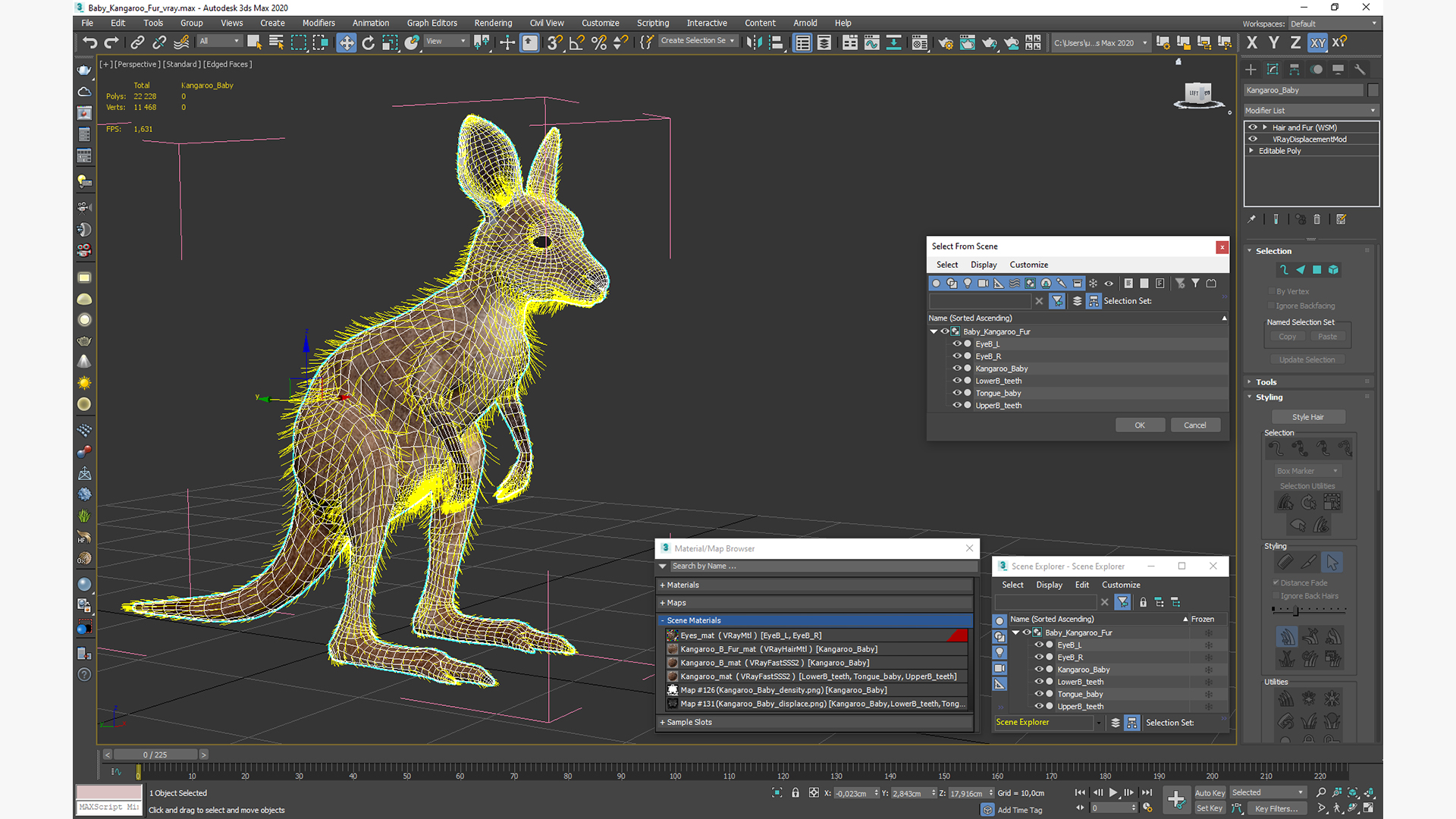Activate the Select and Move tool
Screen dimensions: 1456x819
(347, 42)
